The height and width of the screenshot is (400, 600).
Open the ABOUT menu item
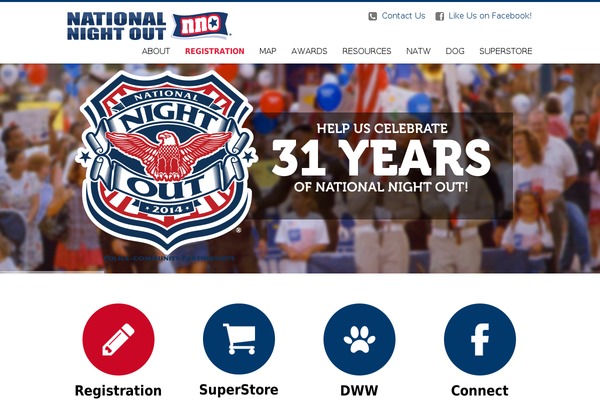156,51
